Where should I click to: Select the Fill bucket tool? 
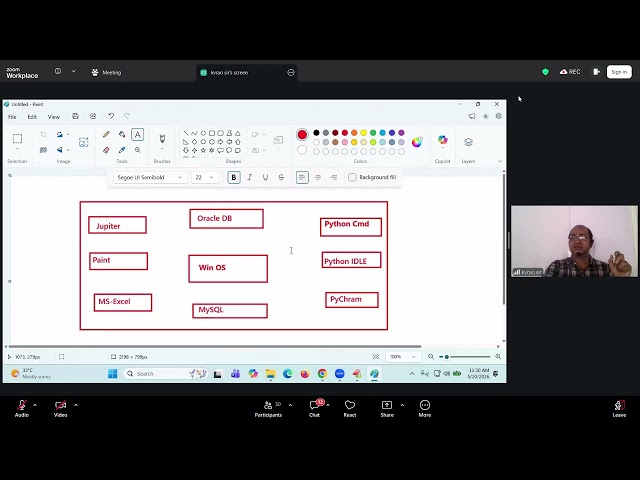tap(122, 134)
